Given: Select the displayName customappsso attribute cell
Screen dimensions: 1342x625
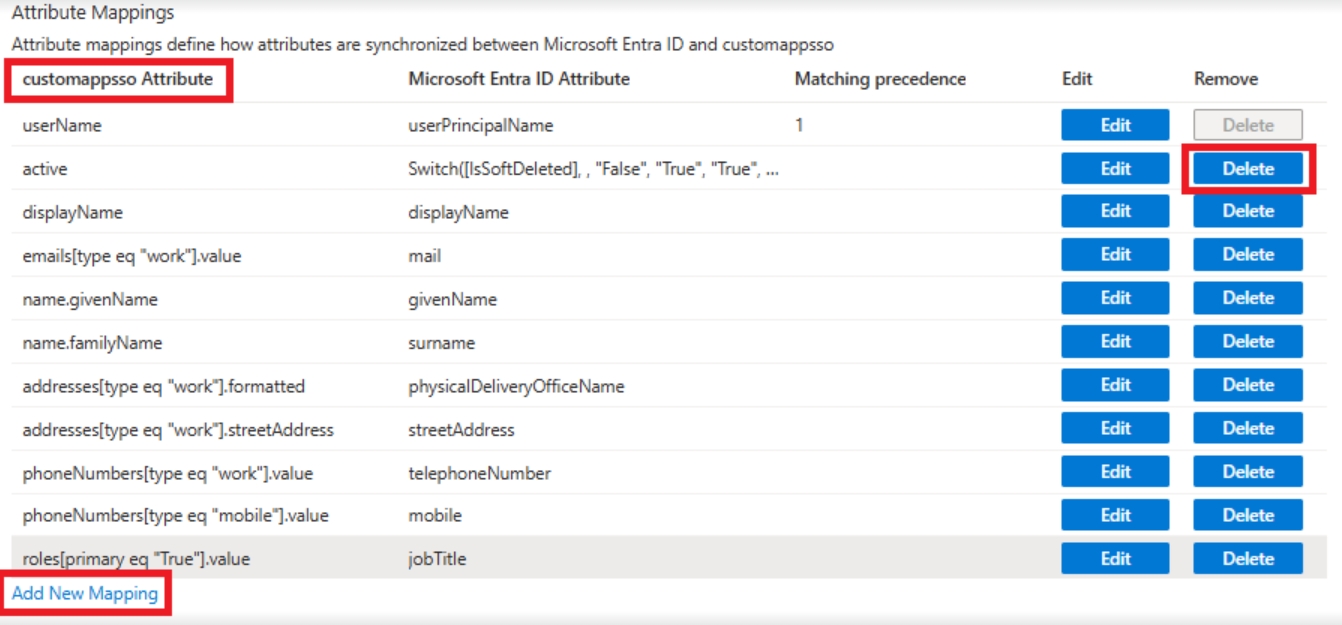Looking at the screenshot, I should tap(72, 212).
